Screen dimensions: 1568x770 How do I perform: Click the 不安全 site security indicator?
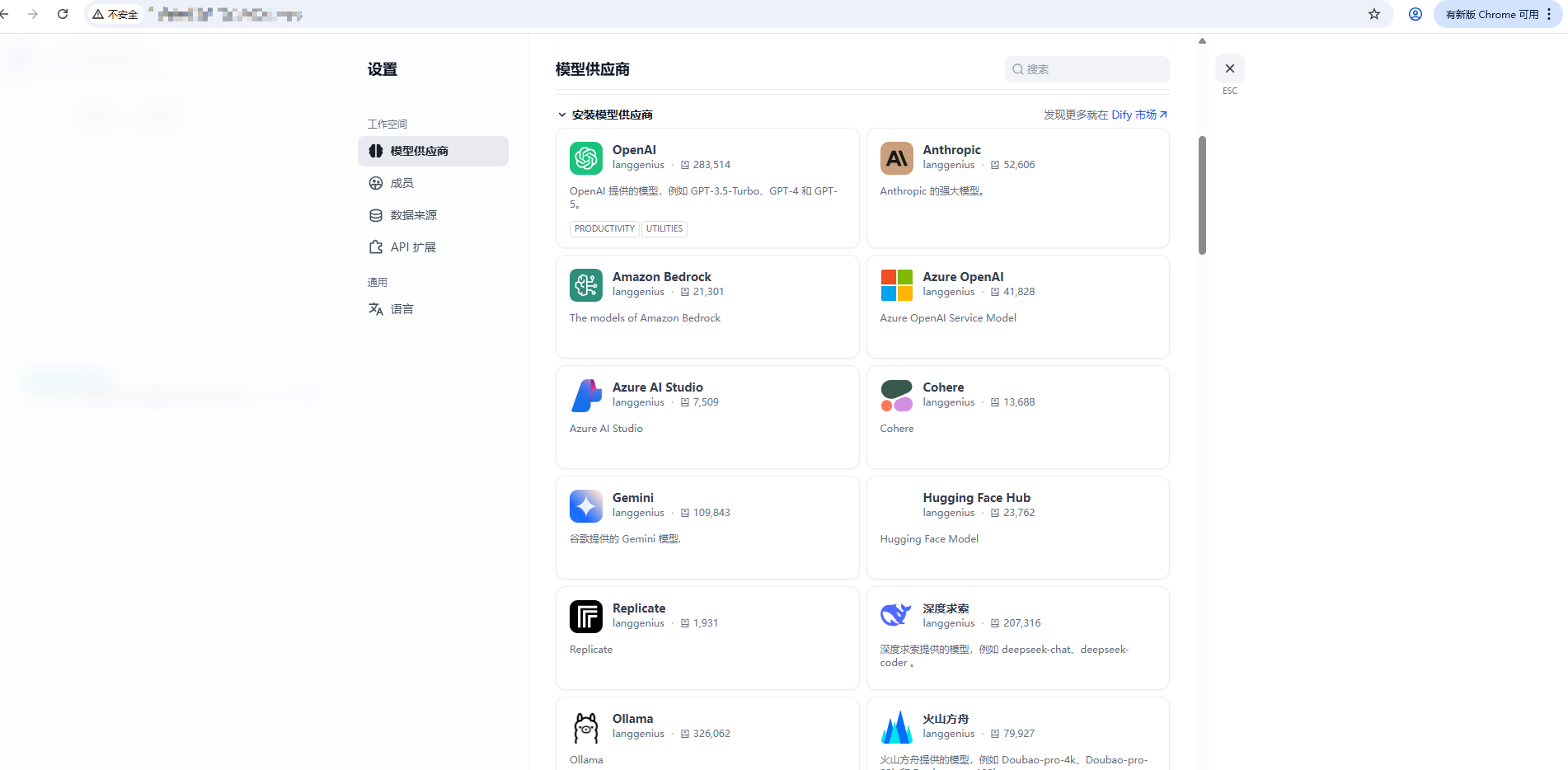coord(115,14)
